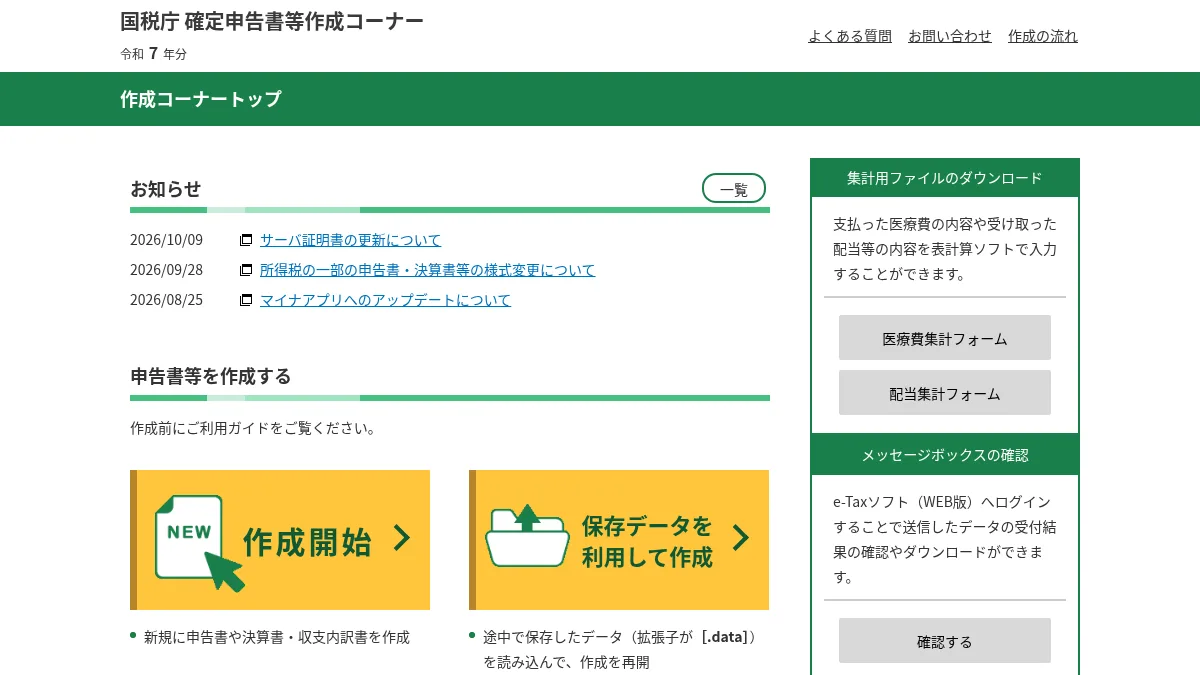Click the 作成開始 text on the banner
Viewport: 1200px width, 675px height.
307,541
